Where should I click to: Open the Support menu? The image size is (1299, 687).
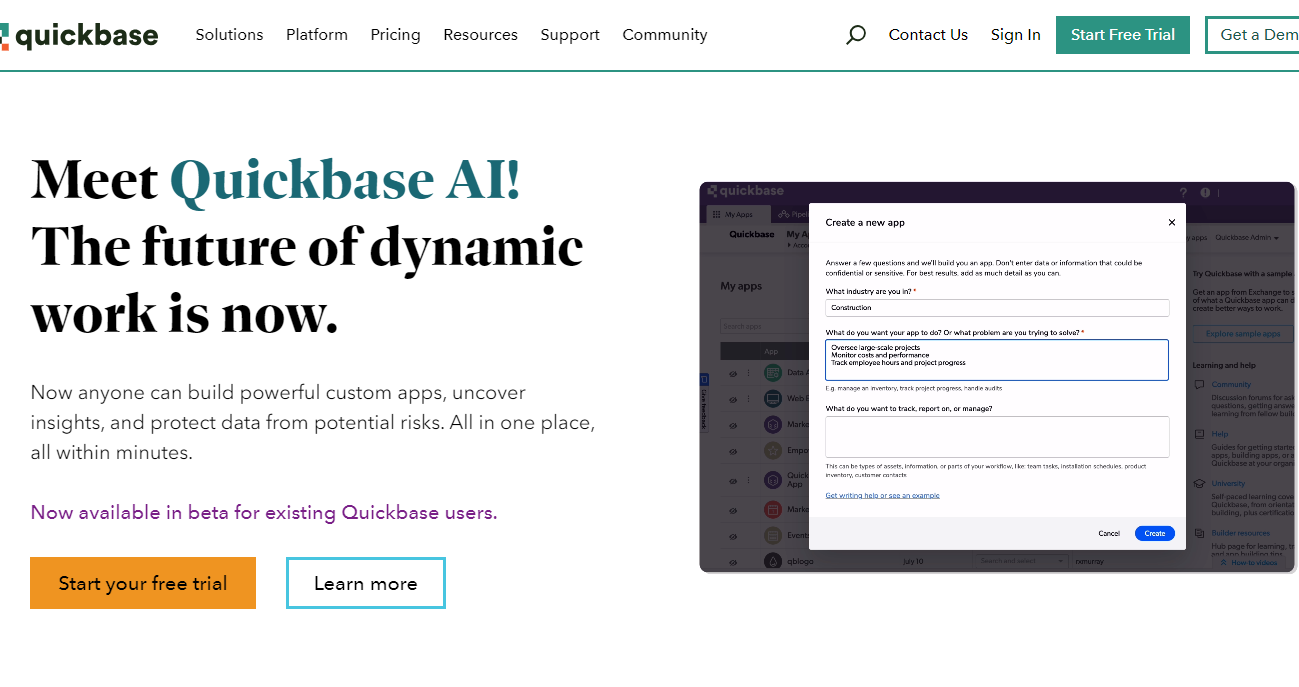[x=570, y=35]
